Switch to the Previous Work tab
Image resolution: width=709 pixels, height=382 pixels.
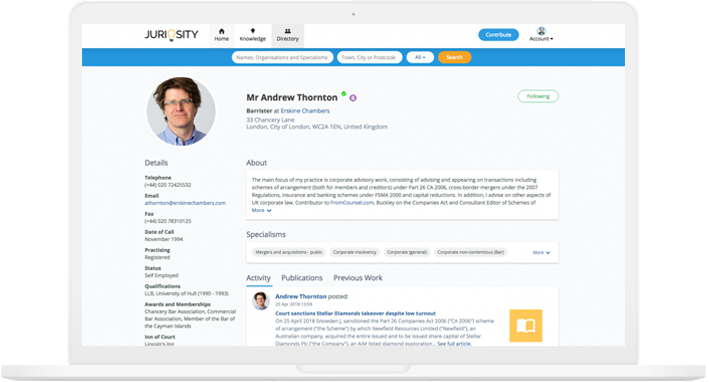point(358,278)
